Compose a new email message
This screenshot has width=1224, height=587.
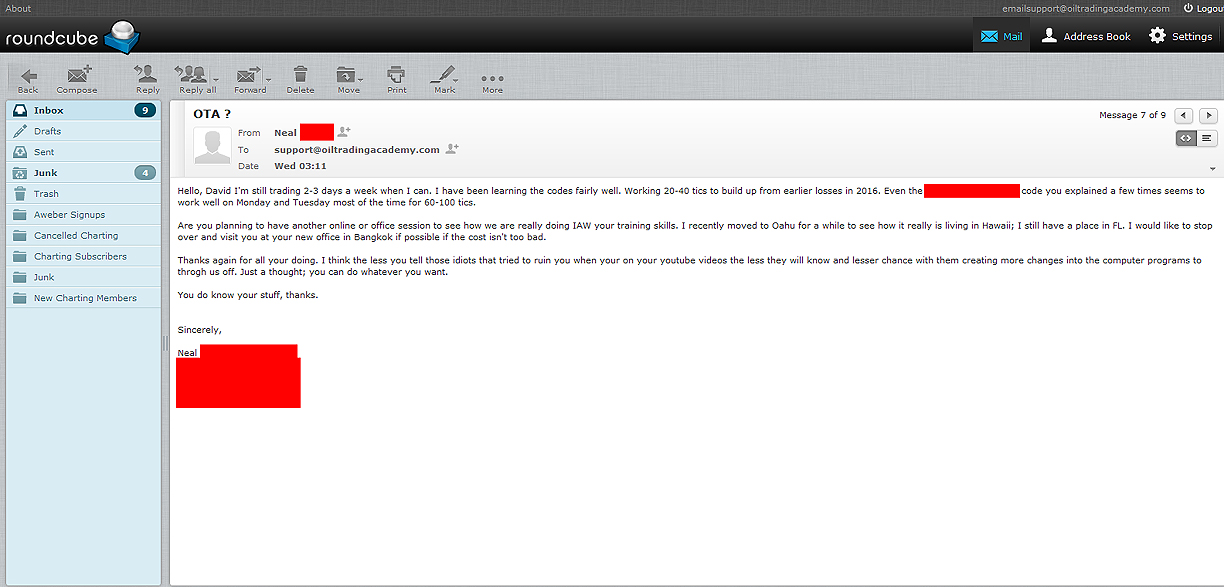[76, 79]
